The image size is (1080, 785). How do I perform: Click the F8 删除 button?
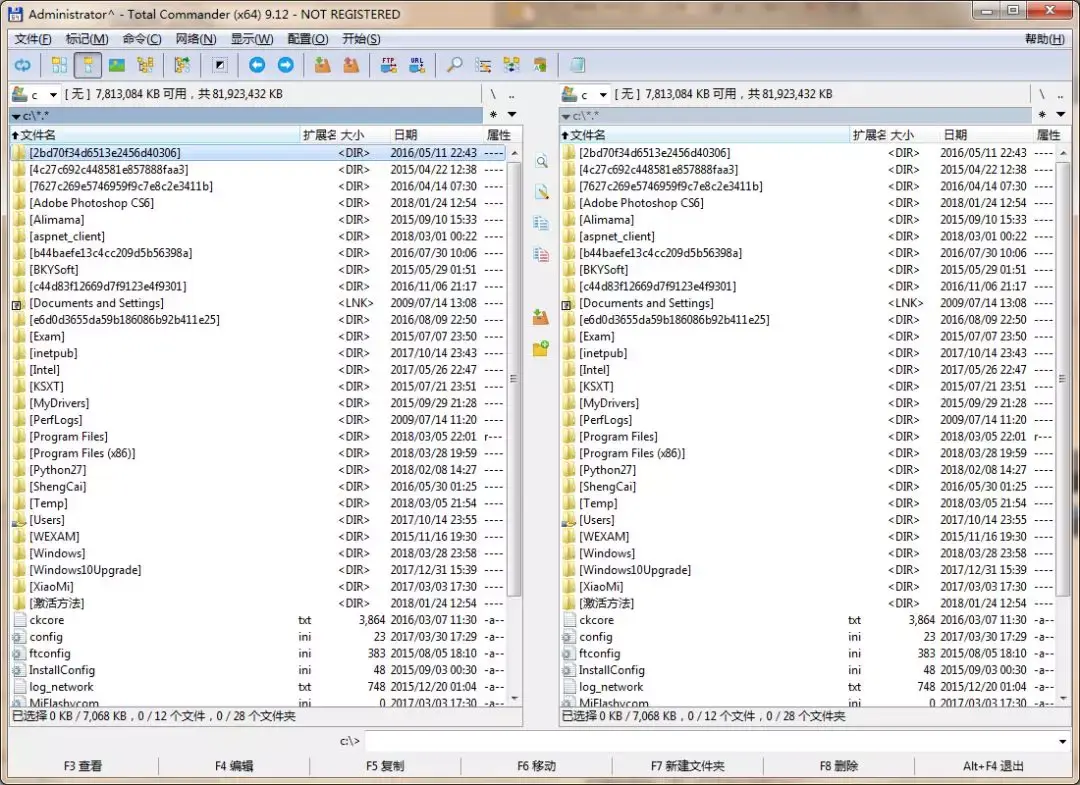[838, 766]
